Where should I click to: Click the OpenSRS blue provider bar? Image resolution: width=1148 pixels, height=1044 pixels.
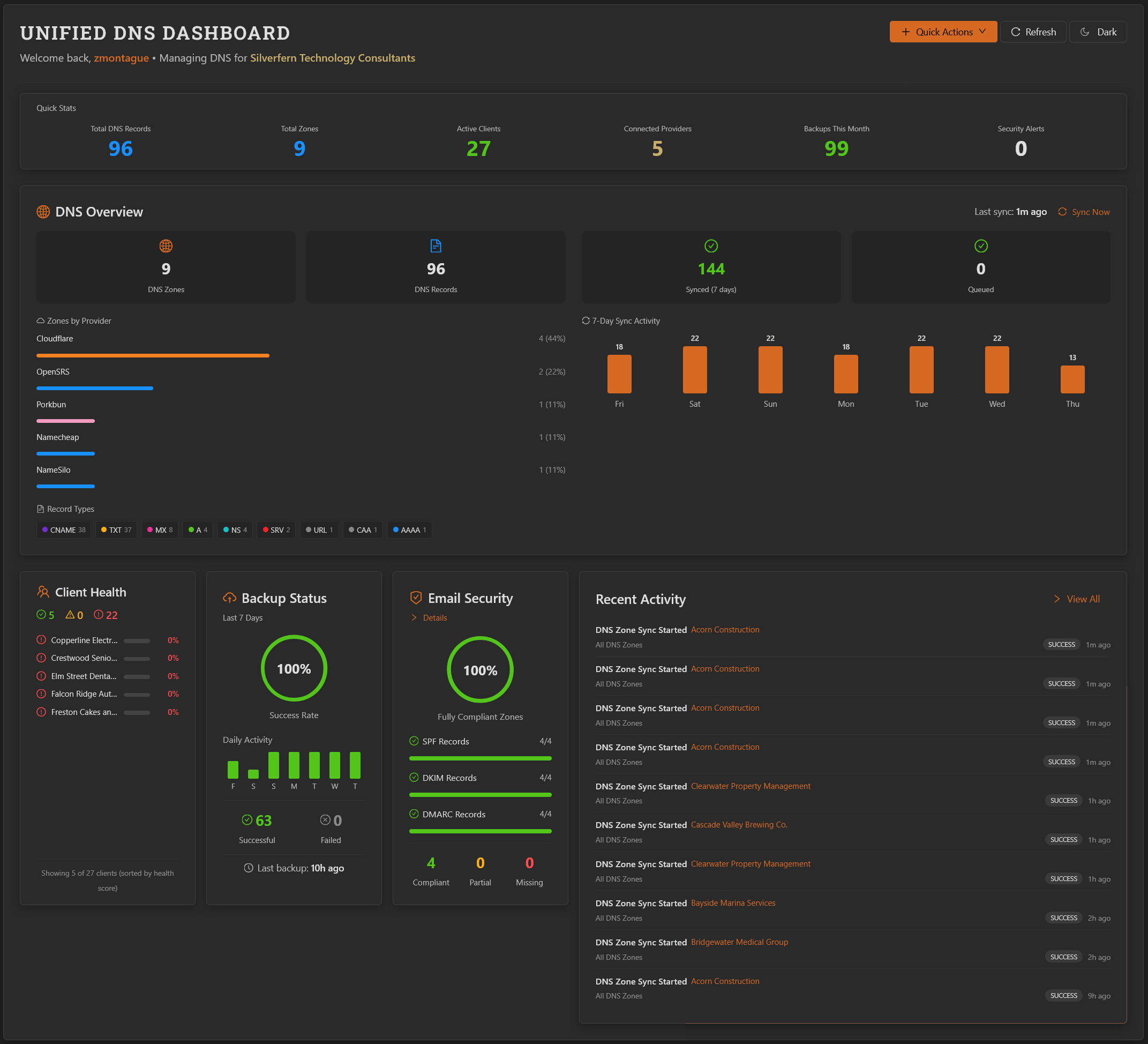94,389
